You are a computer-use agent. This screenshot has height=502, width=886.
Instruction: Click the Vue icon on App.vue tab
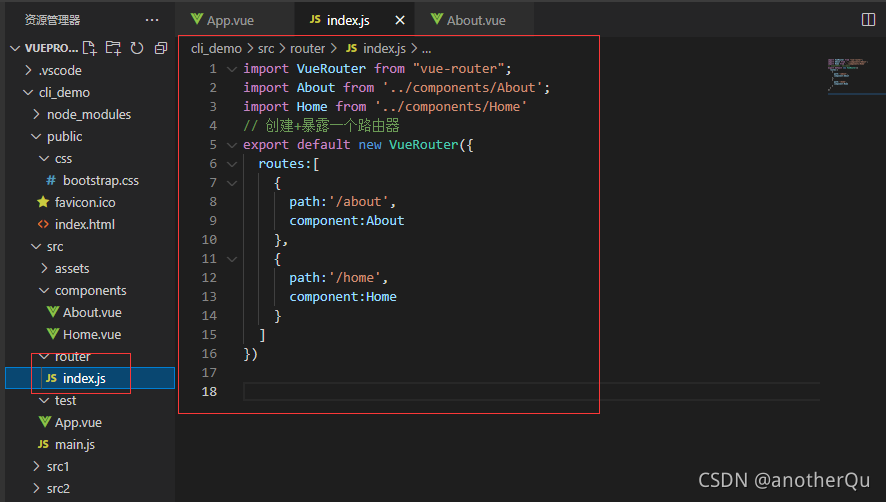pos(197,19)
